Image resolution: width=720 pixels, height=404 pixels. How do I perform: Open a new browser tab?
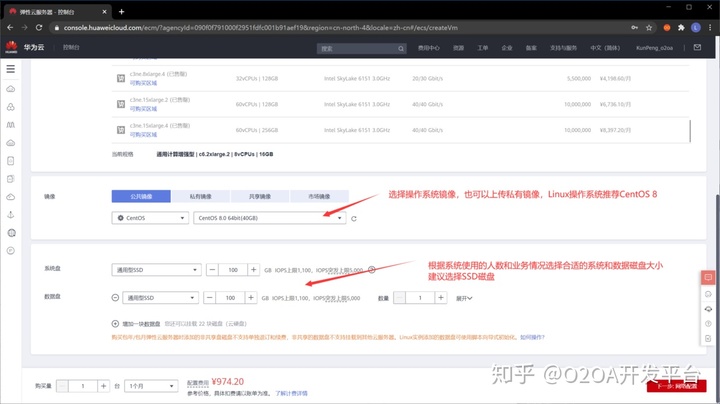coord(121,11)
